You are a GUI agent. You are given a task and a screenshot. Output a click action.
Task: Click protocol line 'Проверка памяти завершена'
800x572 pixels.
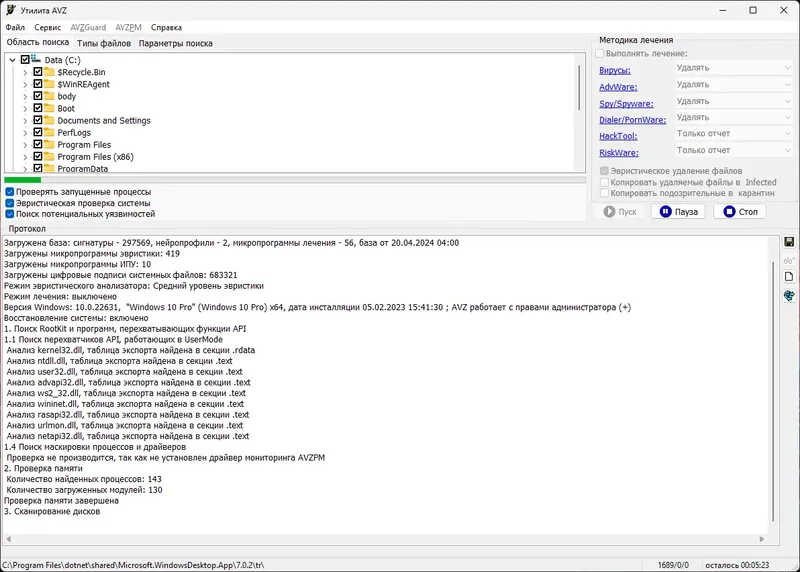[61, 501]
